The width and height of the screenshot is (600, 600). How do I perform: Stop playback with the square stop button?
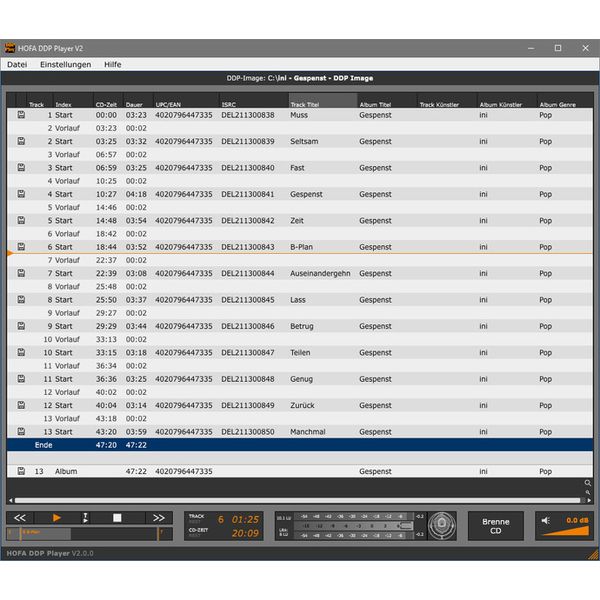(x=117, y=518)
